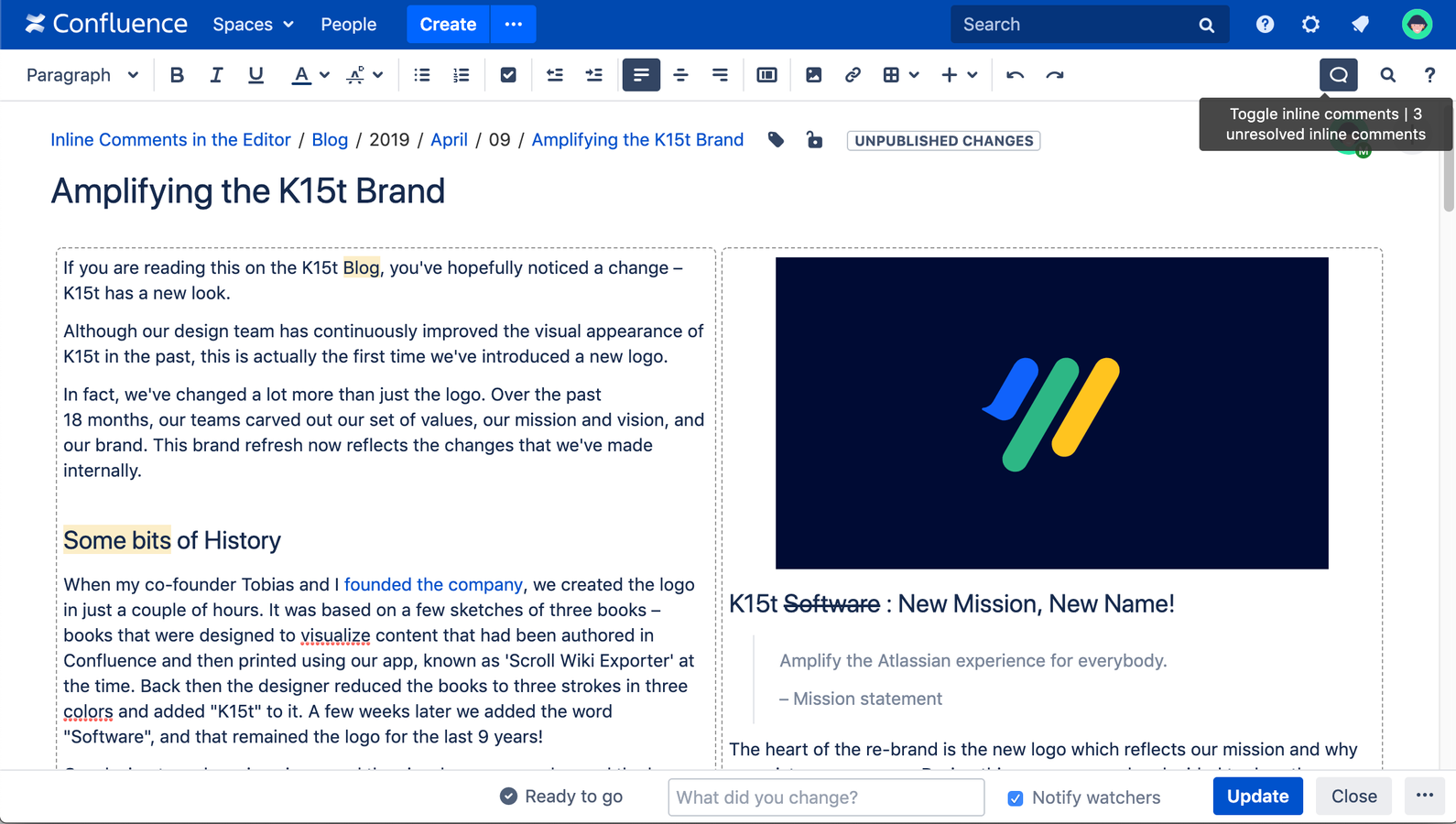The image size is (1456, 824).
Task: Open editor help question mark
Action: coord(1429,75)
